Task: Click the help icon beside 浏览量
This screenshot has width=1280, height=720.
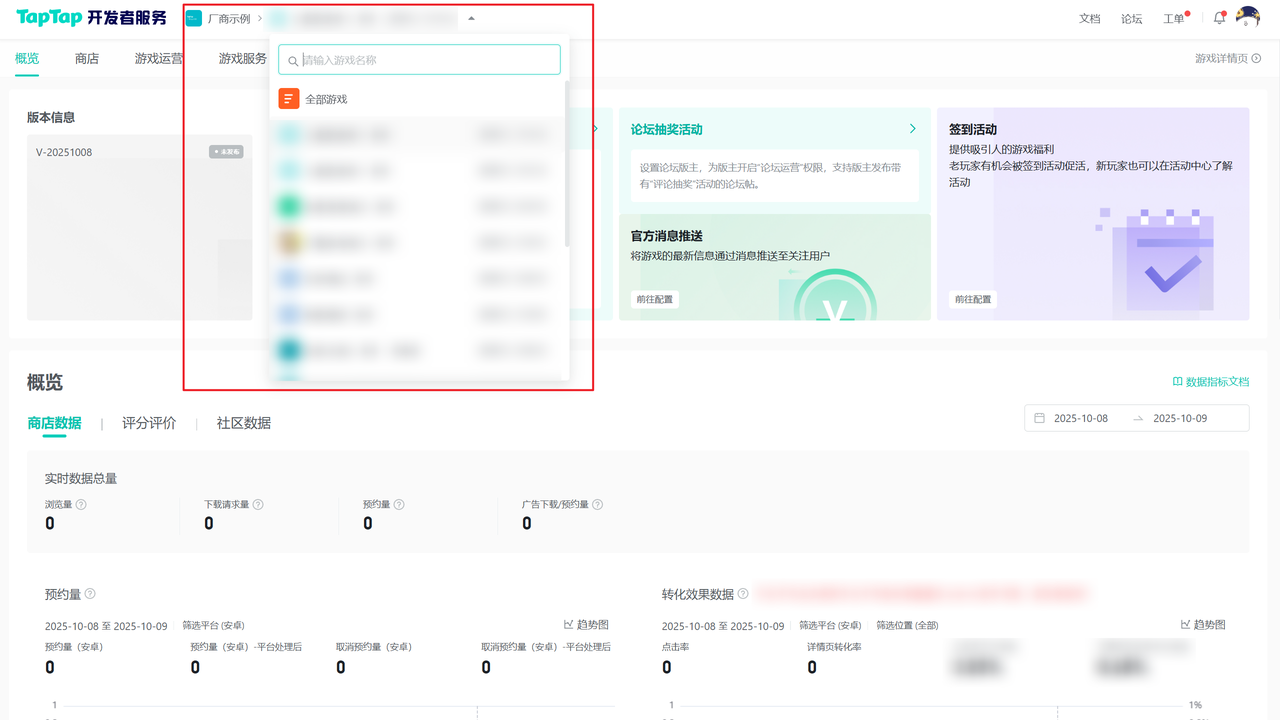Action: (81, 505)
